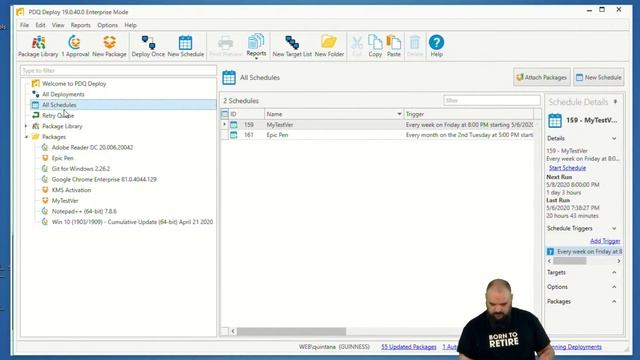Select the Adobe Reader DC package
Image resolution: width=640 pixels, height=360 pixels.
click(x=92, y=147)
